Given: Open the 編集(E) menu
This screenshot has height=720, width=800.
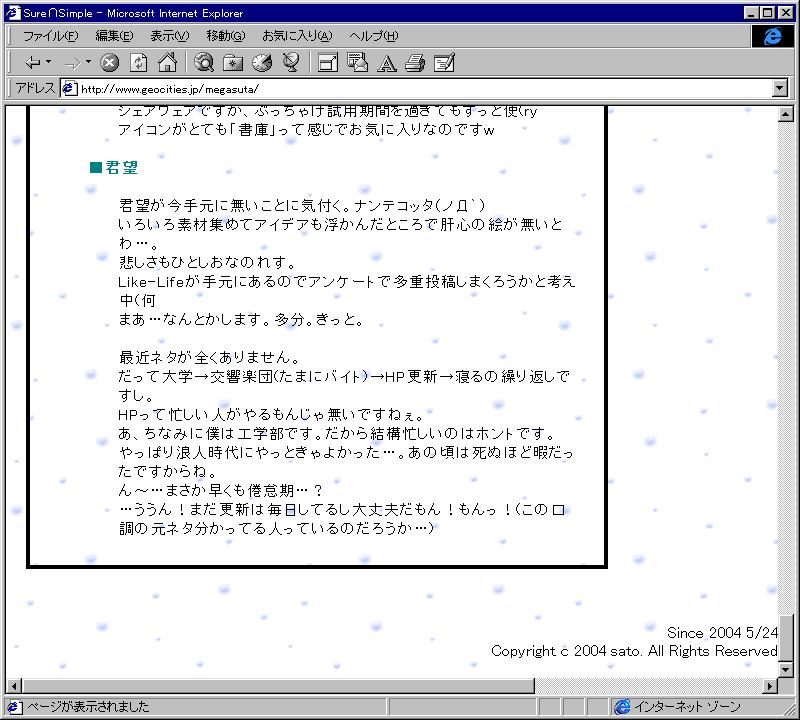Looking at the screenshot, I should (114, 36).
